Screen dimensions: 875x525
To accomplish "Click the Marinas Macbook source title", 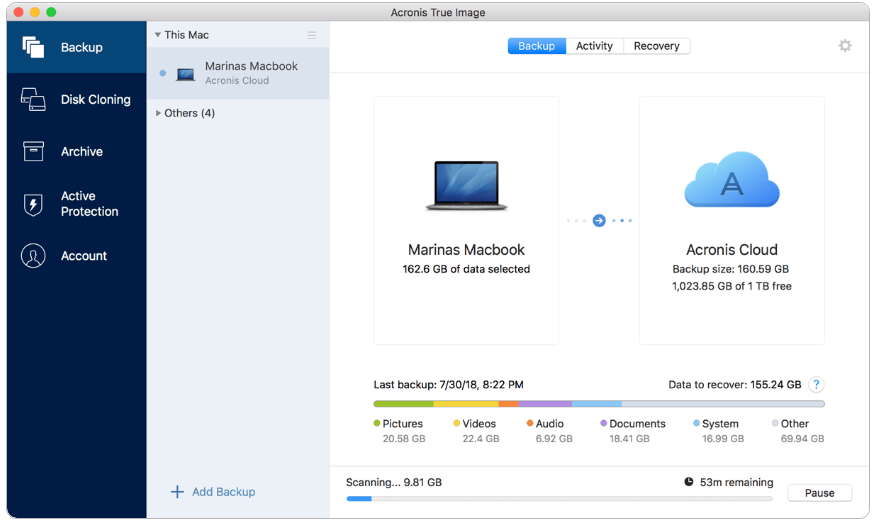I will click(x=467, y=249).
